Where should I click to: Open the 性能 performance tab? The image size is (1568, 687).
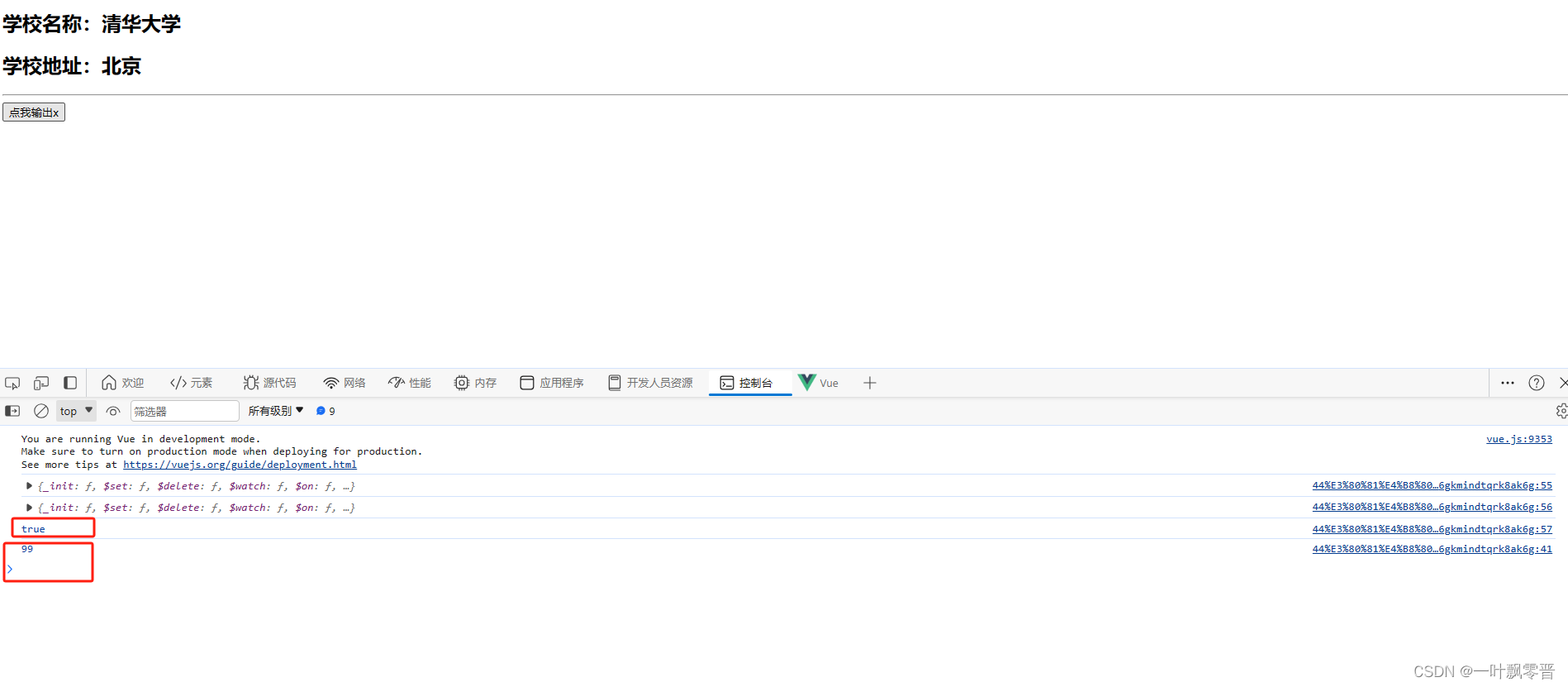(410, 383)
